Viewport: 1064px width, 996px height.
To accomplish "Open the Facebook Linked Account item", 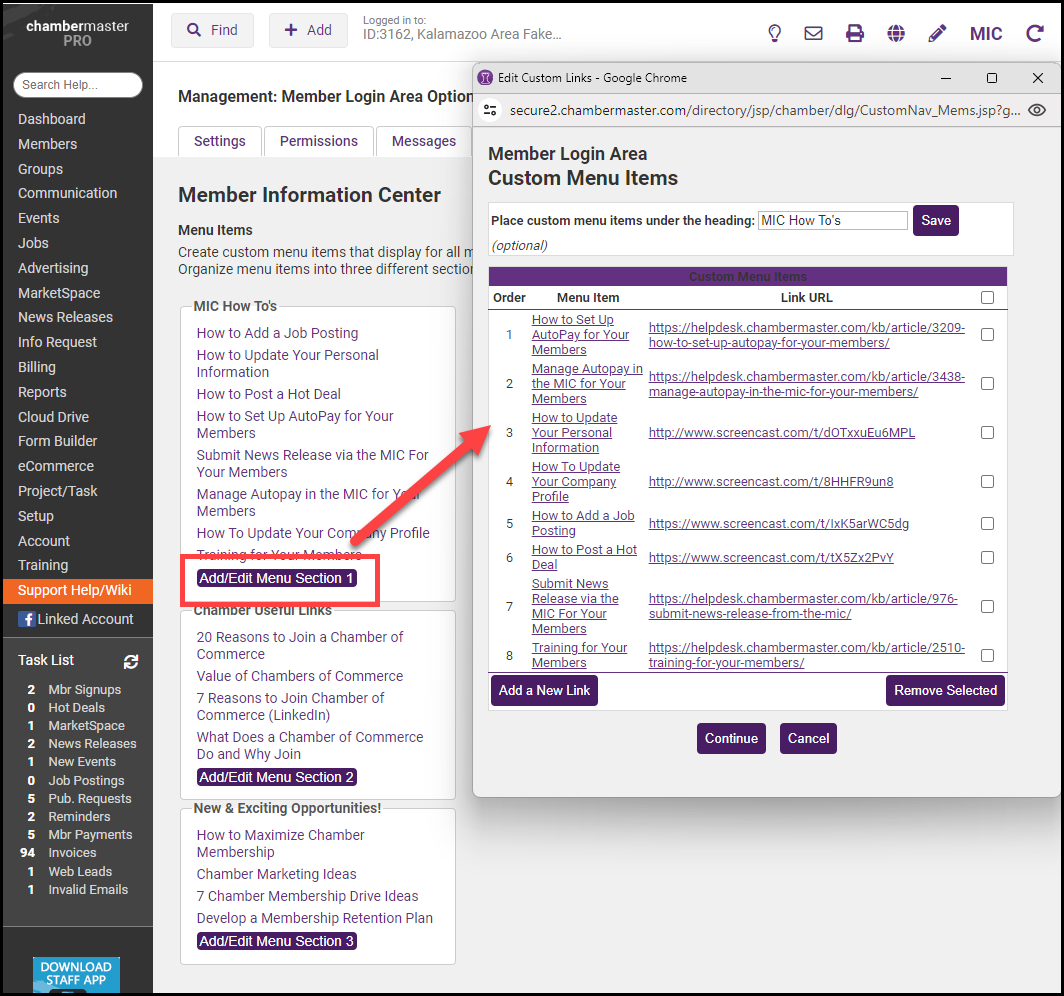I will point(76,619).
